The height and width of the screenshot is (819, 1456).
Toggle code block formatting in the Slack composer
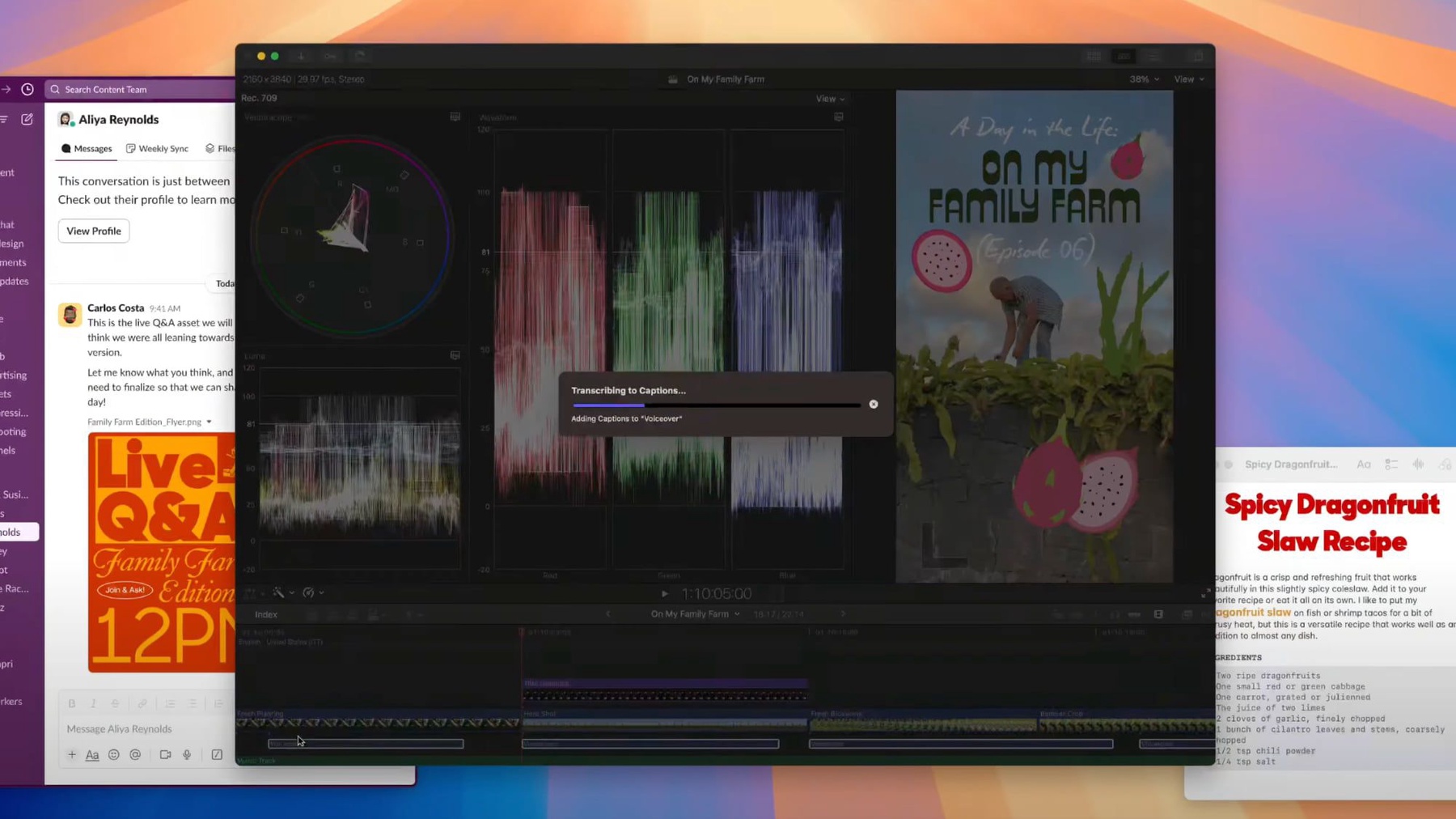[218, 703]
